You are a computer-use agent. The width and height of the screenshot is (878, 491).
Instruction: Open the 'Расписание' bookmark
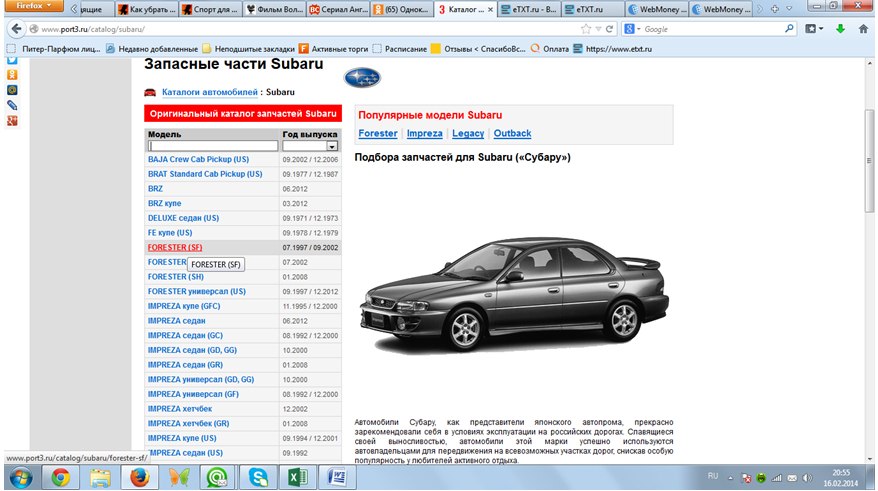[400, 49]
